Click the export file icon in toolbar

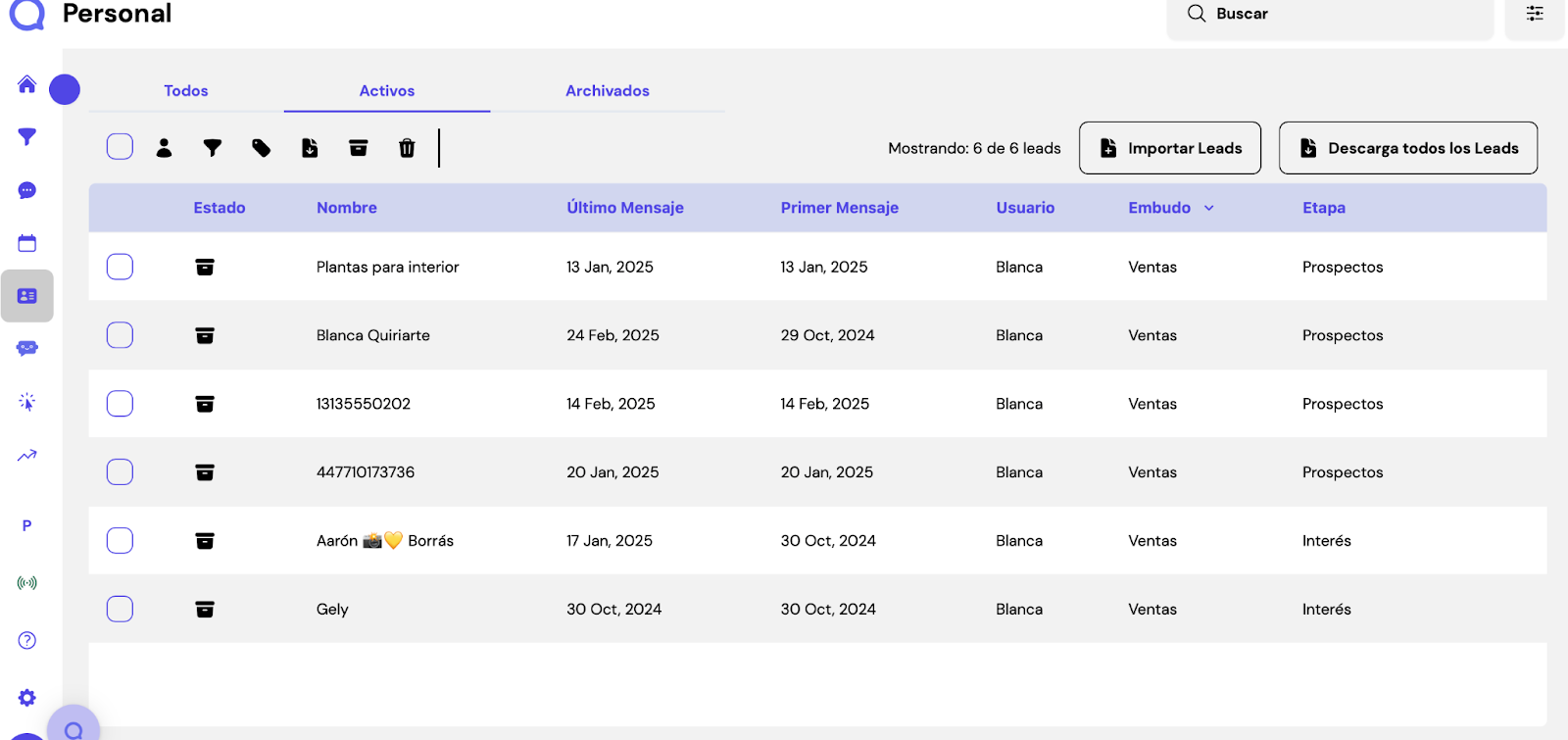pyautogui.click(x=310, y=148)
